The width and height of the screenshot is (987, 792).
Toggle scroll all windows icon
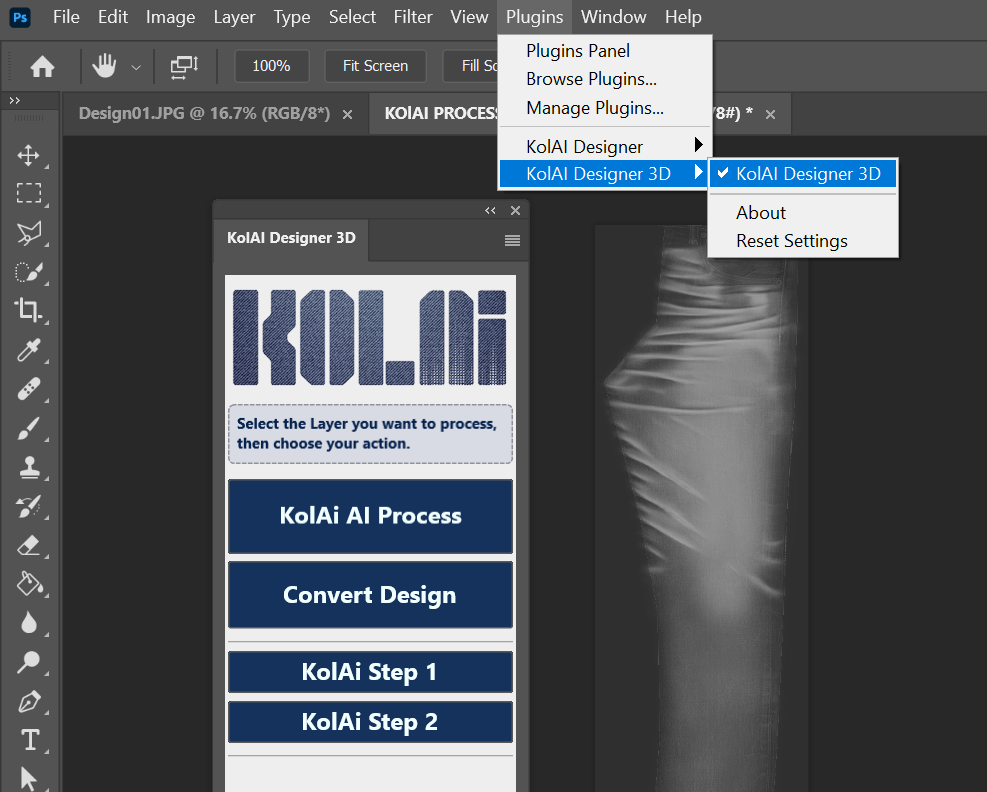(184, 66)
